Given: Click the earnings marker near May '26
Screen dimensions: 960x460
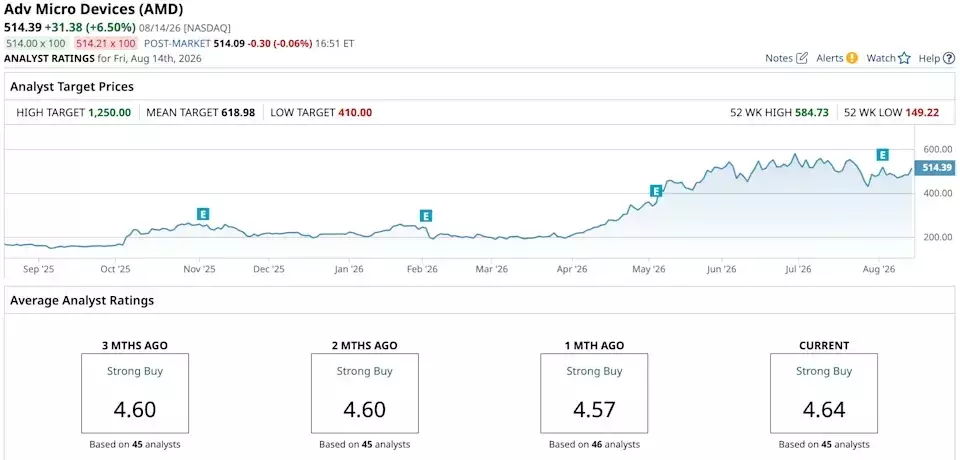Looking at the screenshot, I should (656, 191).
